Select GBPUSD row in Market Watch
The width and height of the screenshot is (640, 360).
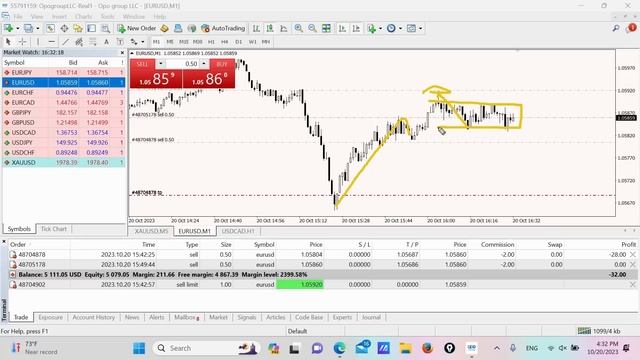[64, 122]
